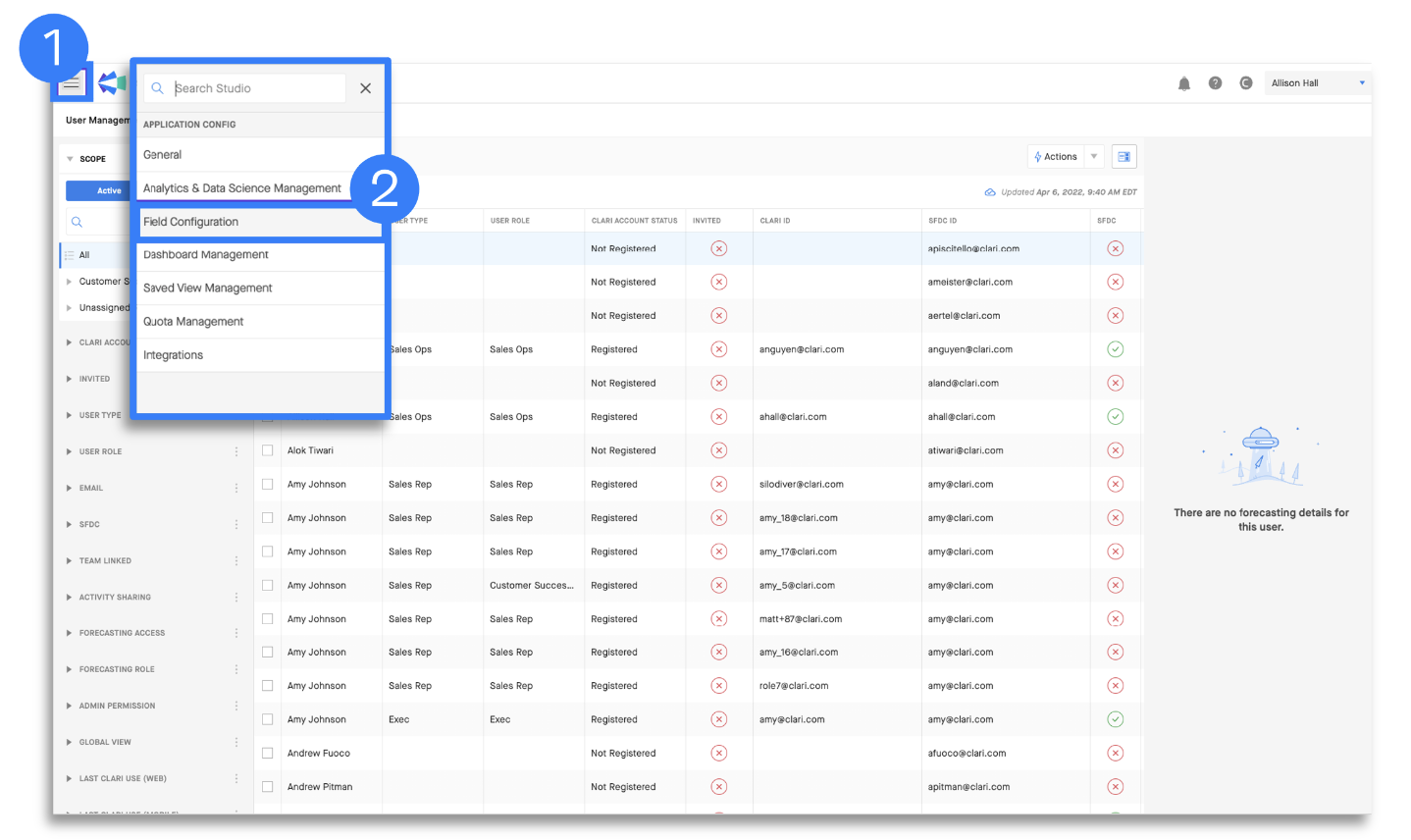Go to Saved View Management
Screen dimensions: 1411x840
[260, 289]
